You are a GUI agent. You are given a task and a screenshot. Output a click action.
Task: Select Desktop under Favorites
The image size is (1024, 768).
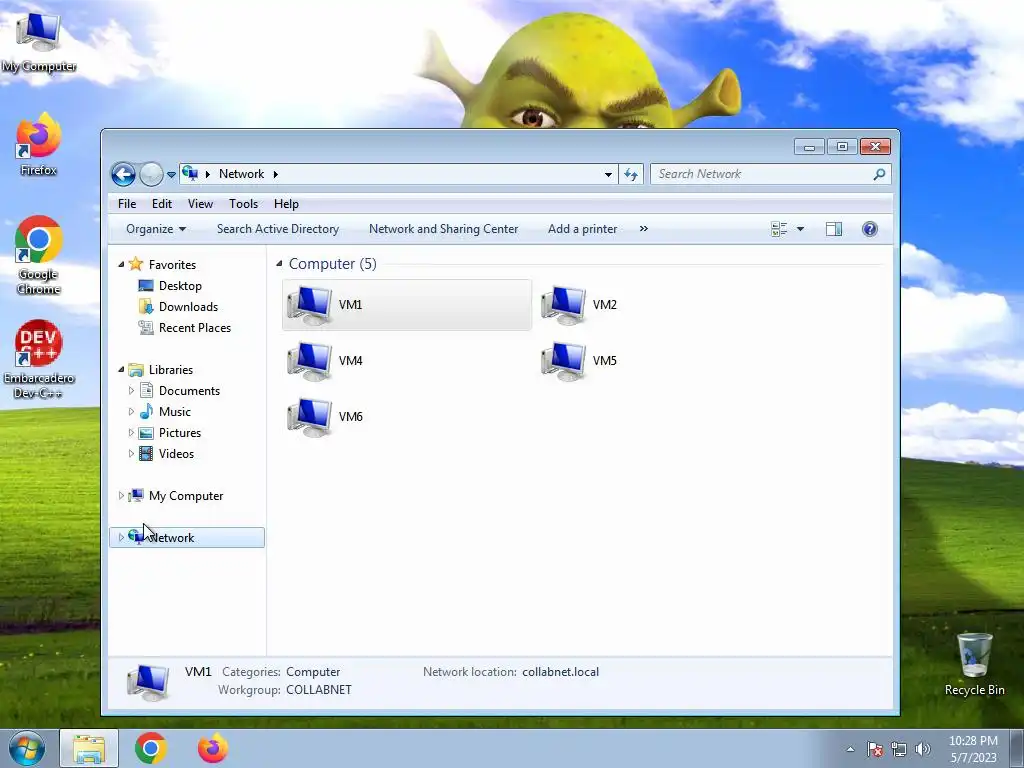(x=180, y=286)
